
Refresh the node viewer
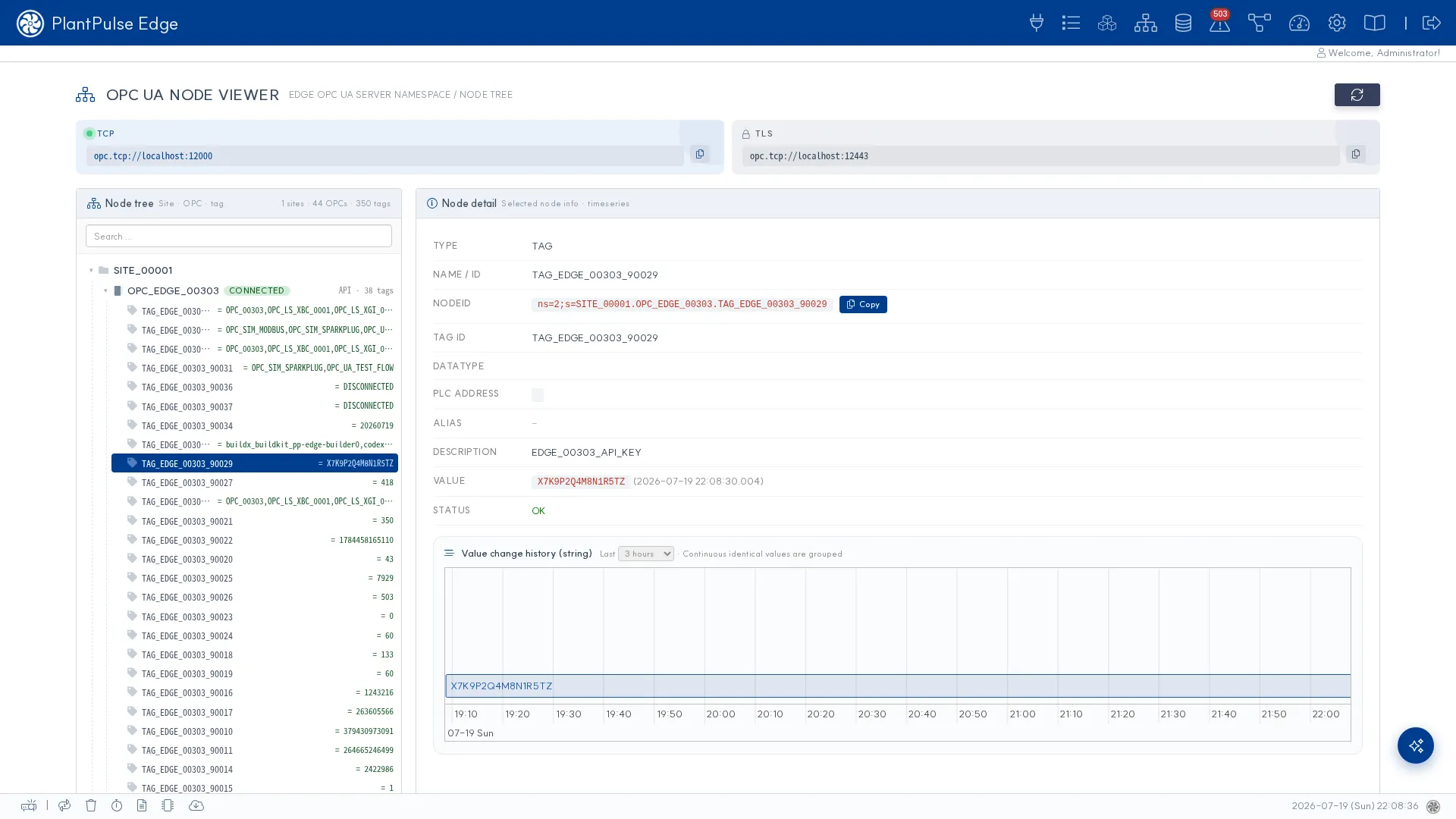click(x=1357, y=95)
